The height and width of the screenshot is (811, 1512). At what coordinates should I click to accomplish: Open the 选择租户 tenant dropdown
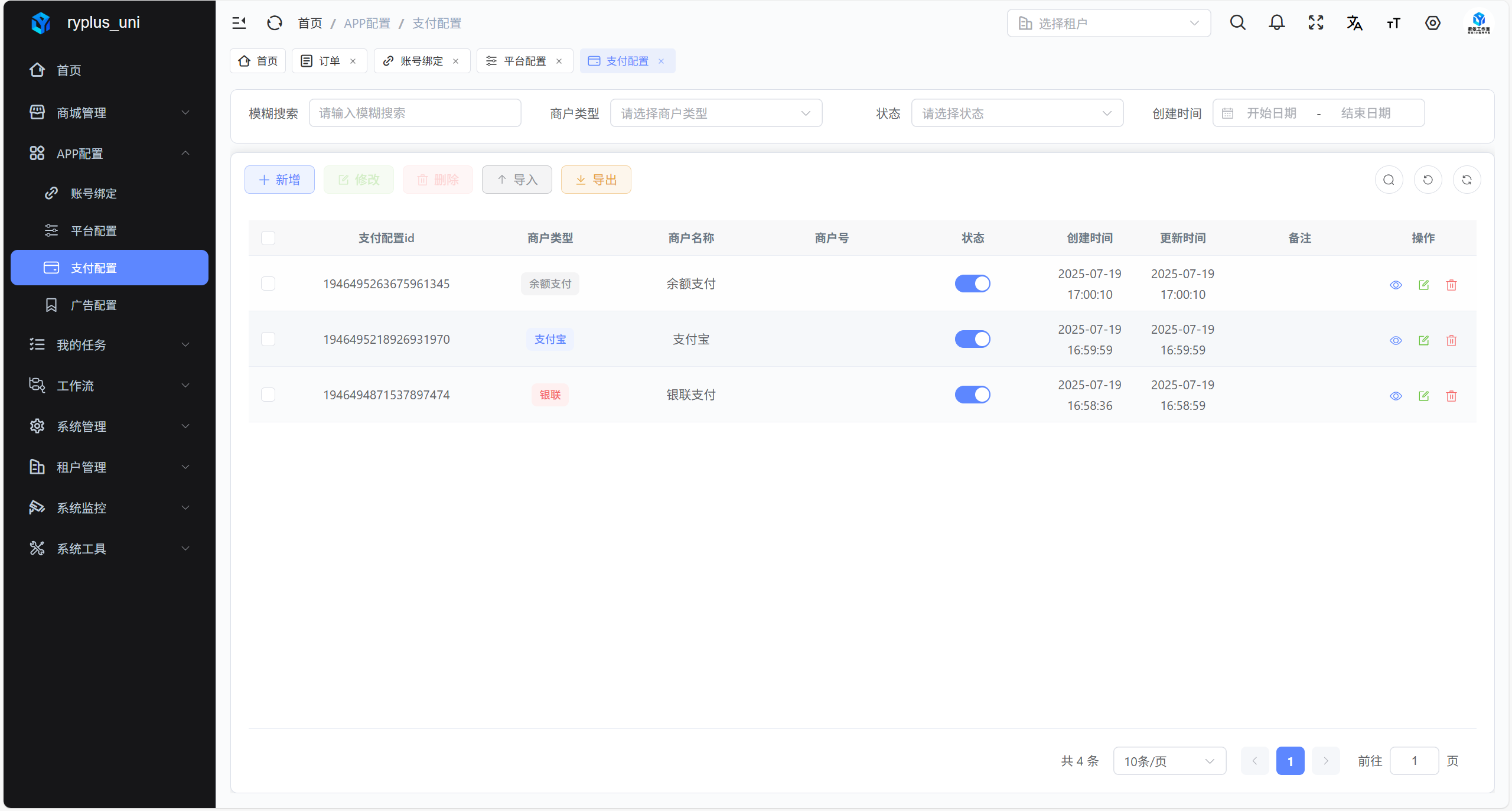pos(1109,23)
